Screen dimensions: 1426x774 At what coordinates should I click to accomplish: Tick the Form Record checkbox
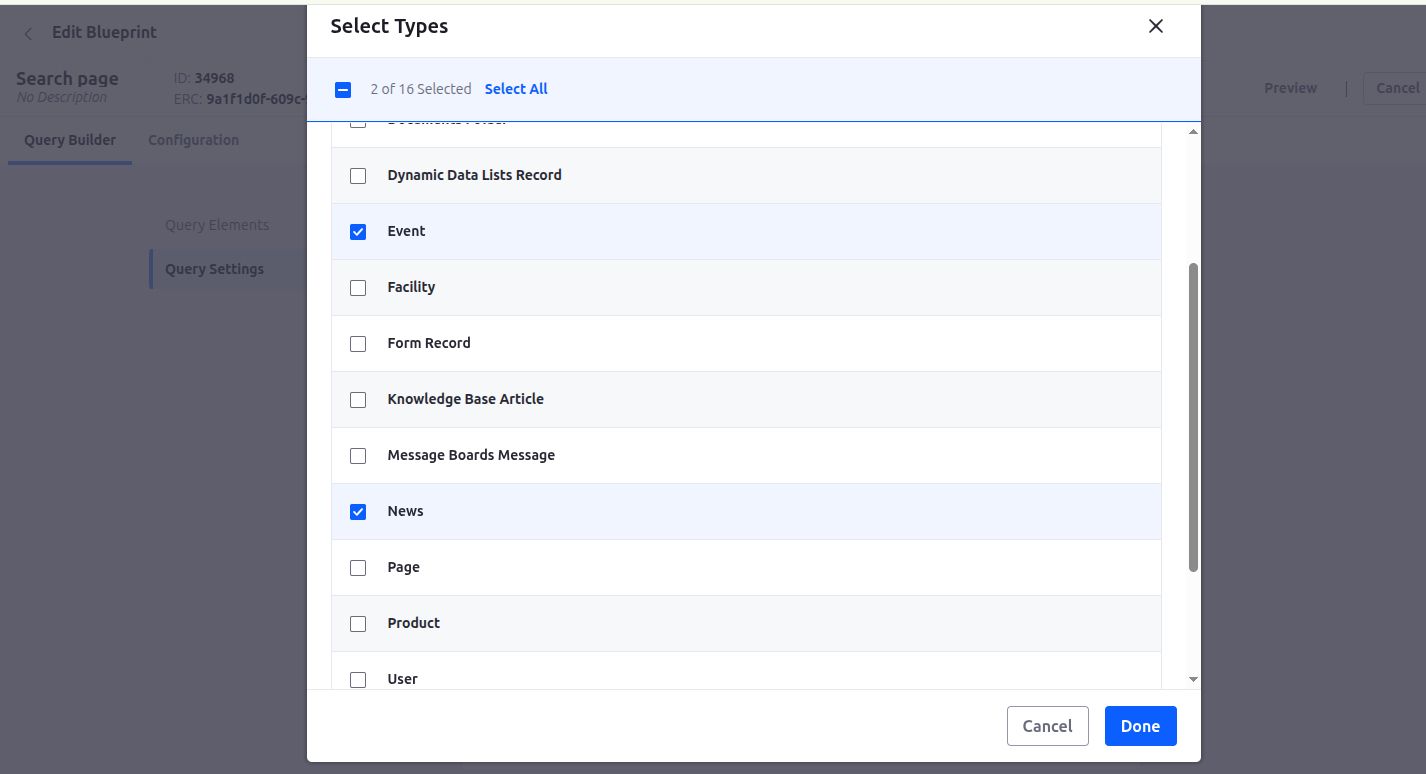coord(358,344)
